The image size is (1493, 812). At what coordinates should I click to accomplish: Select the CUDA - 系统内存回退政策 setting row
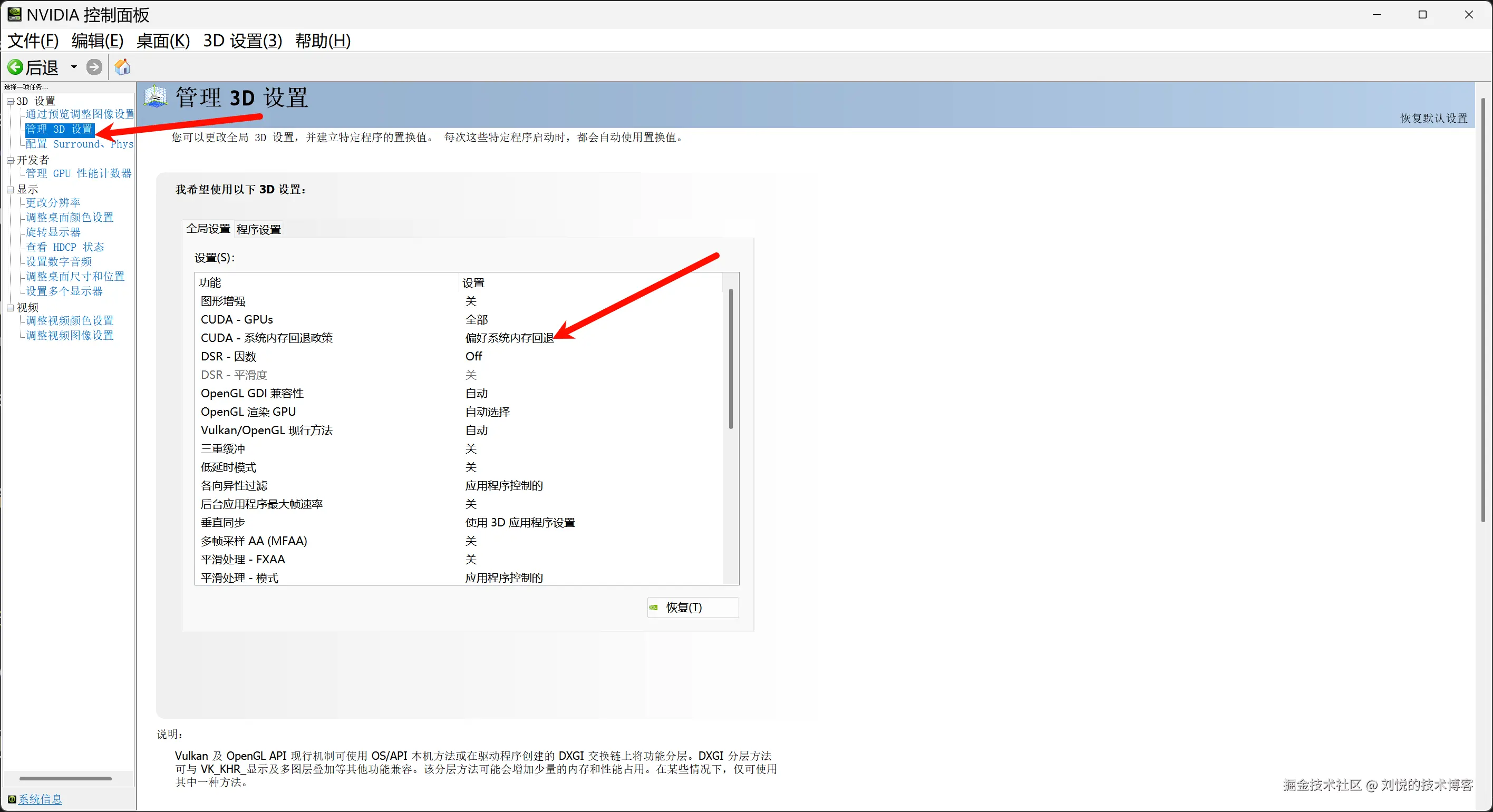pyautogui.click(x=267, y=338)
